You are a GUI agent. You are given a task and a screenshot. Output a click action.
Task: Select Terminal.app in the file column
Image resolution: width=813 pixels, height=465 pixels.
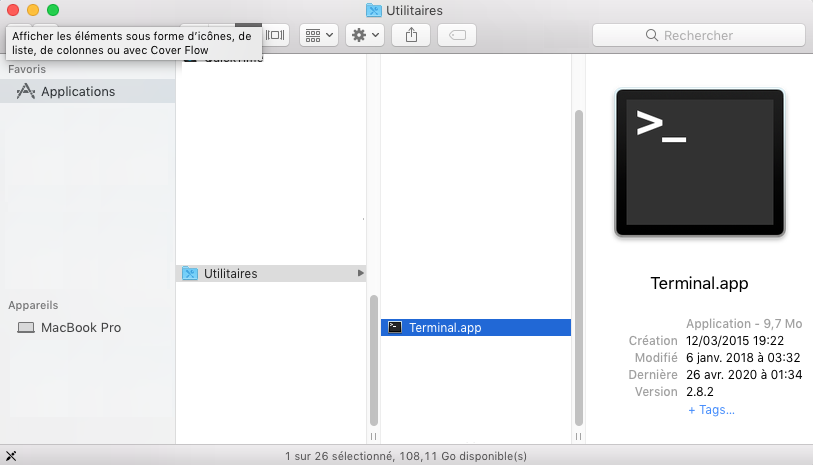point(476,328)
